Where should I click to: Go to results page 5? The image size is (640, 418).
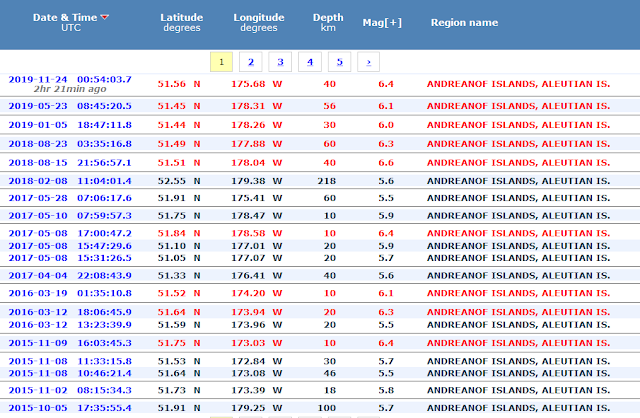(x=339, y=62)
